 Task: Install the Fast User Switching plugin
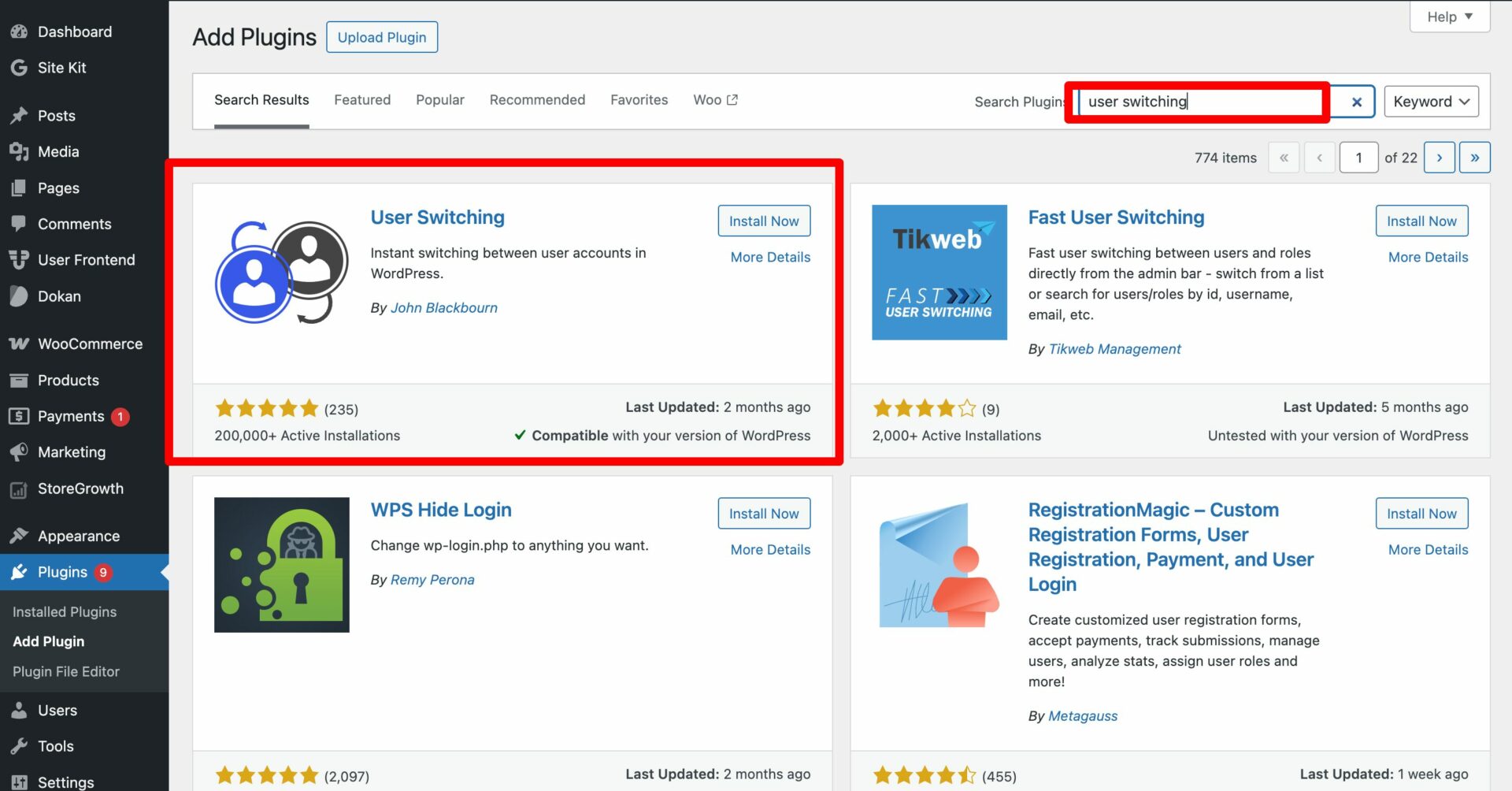[1421, 221]
